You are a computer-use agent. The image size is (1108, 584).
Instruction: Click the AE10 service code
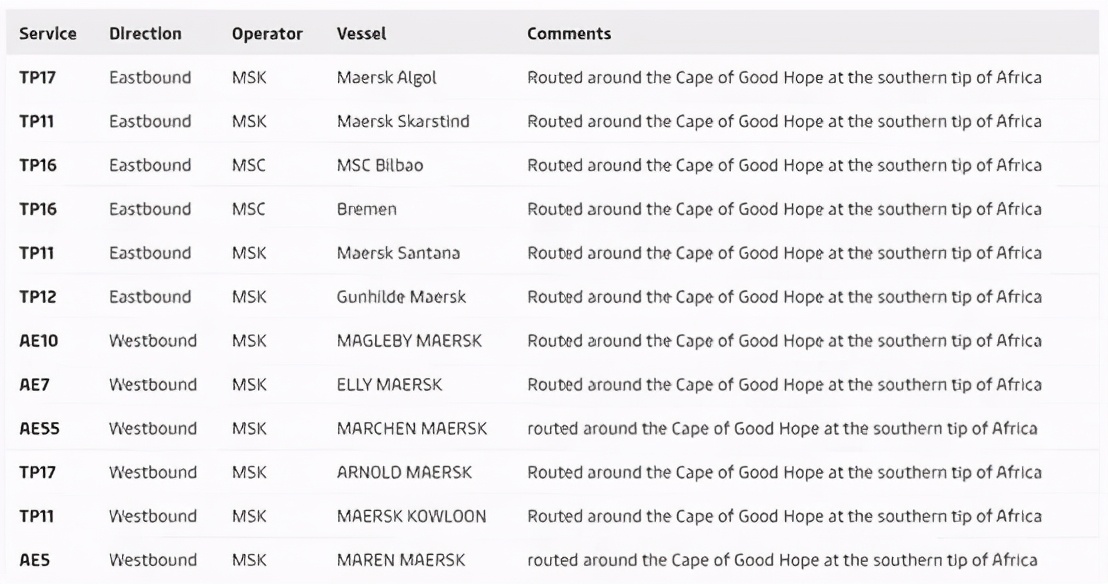click(40, 341)
